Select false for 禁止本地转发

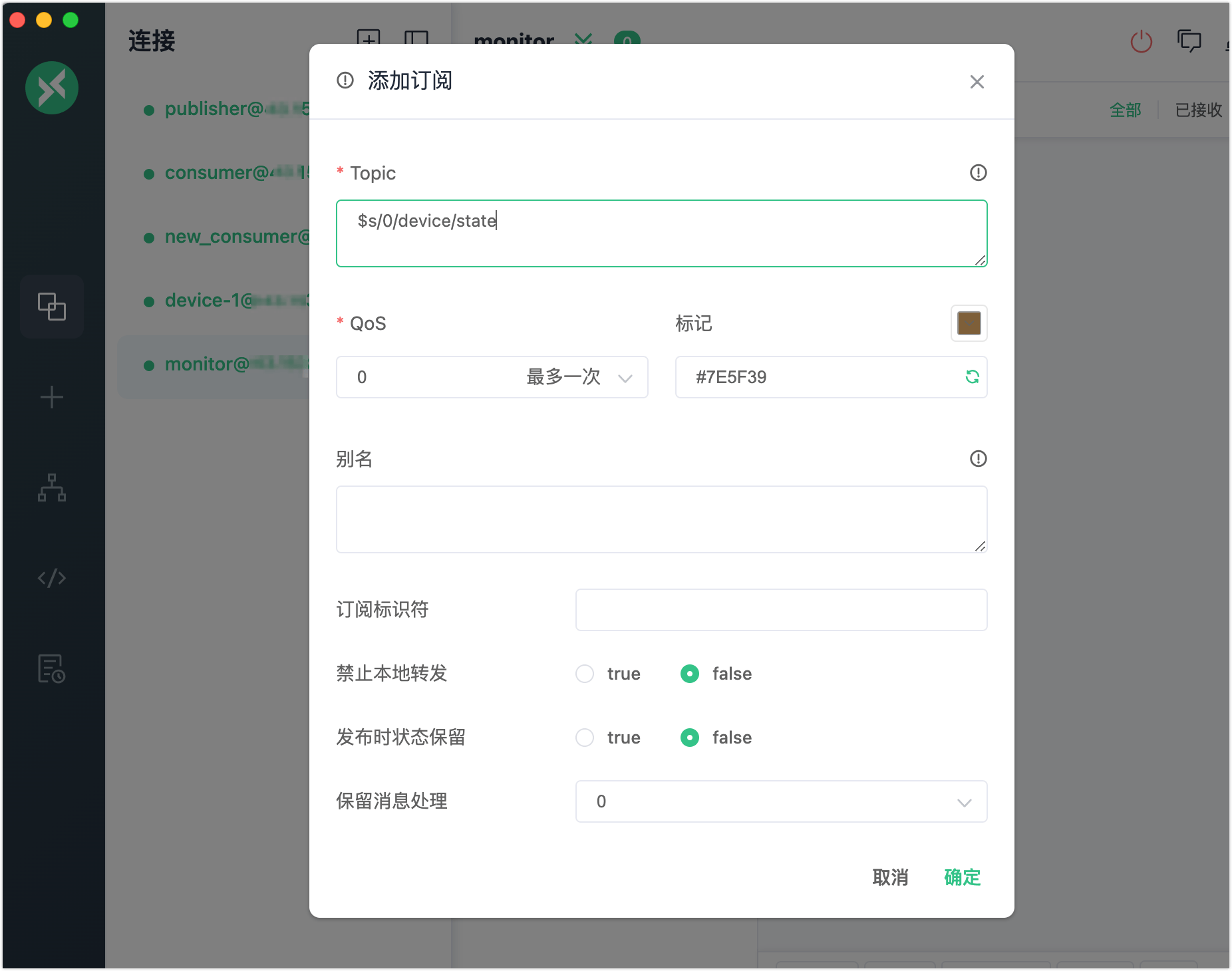tap(690, 674)
